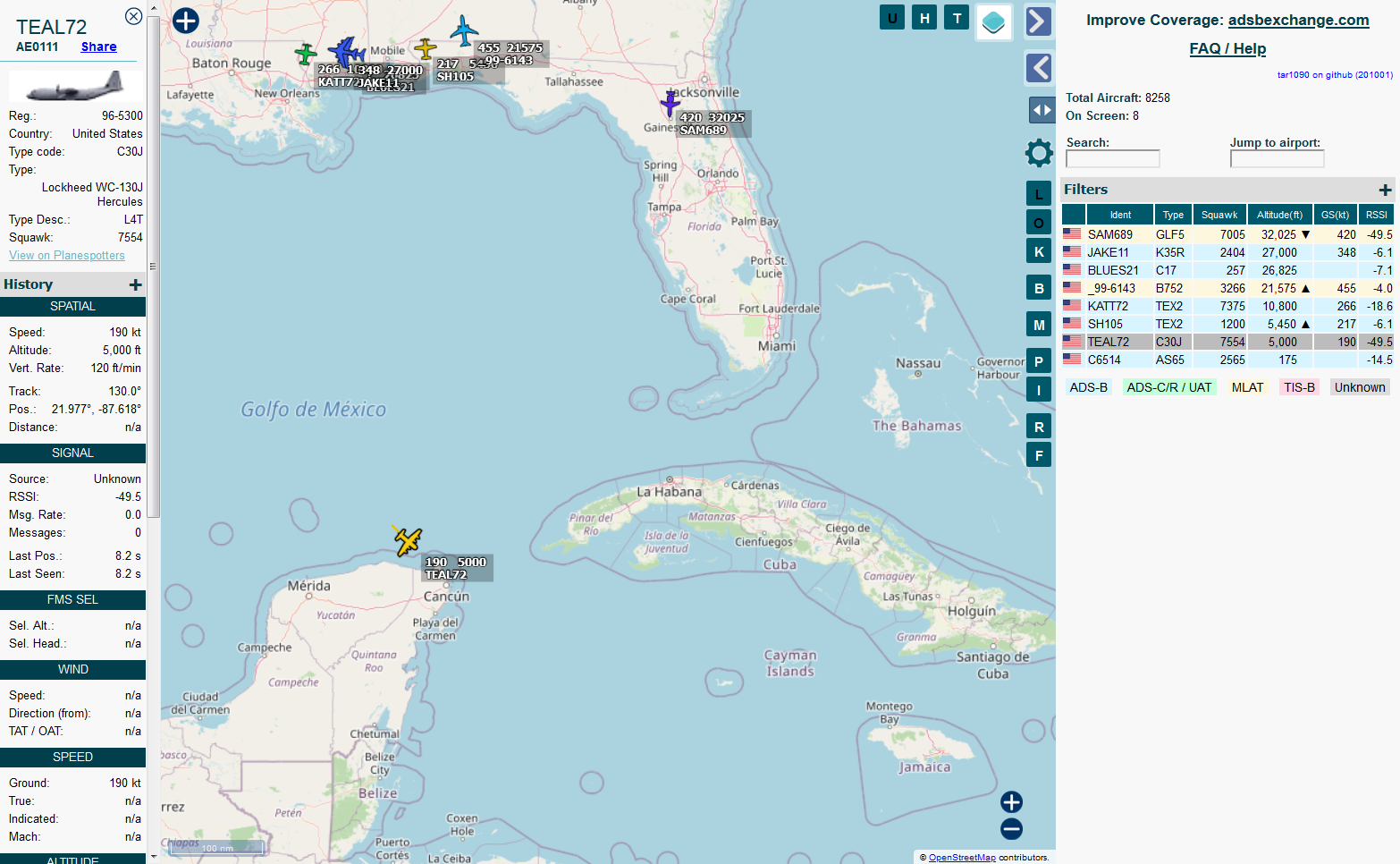
Task: Click the flag column header in table
Action: click(1074, 215)
